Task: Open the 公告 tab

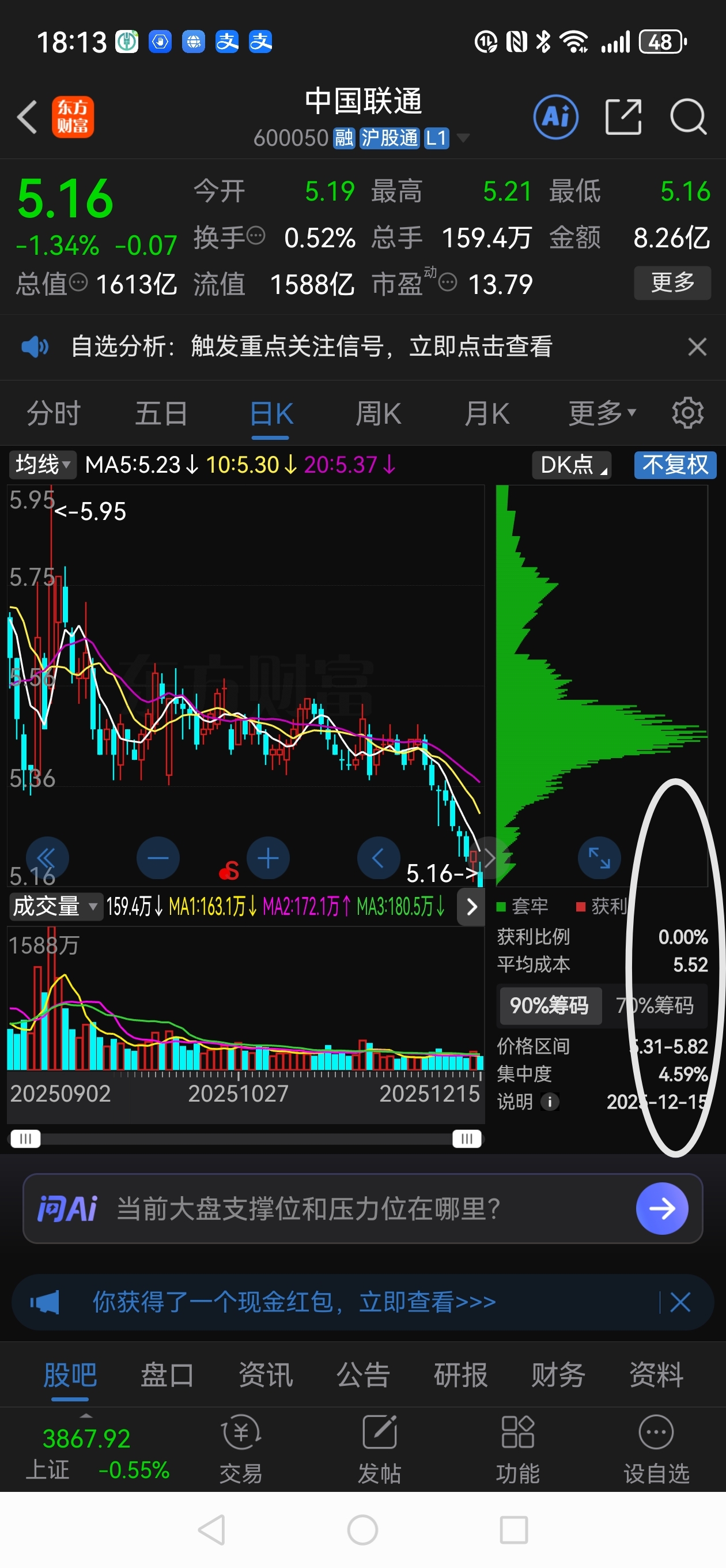Action: pyautogui.click(x=362, y=1374)
